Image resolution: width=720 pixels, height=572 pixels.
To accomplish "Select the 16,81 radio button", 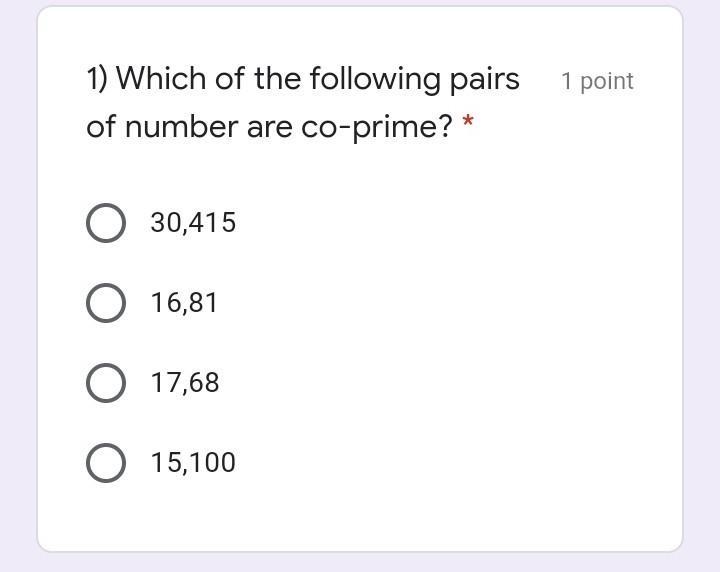I will [x=106, y=303].
